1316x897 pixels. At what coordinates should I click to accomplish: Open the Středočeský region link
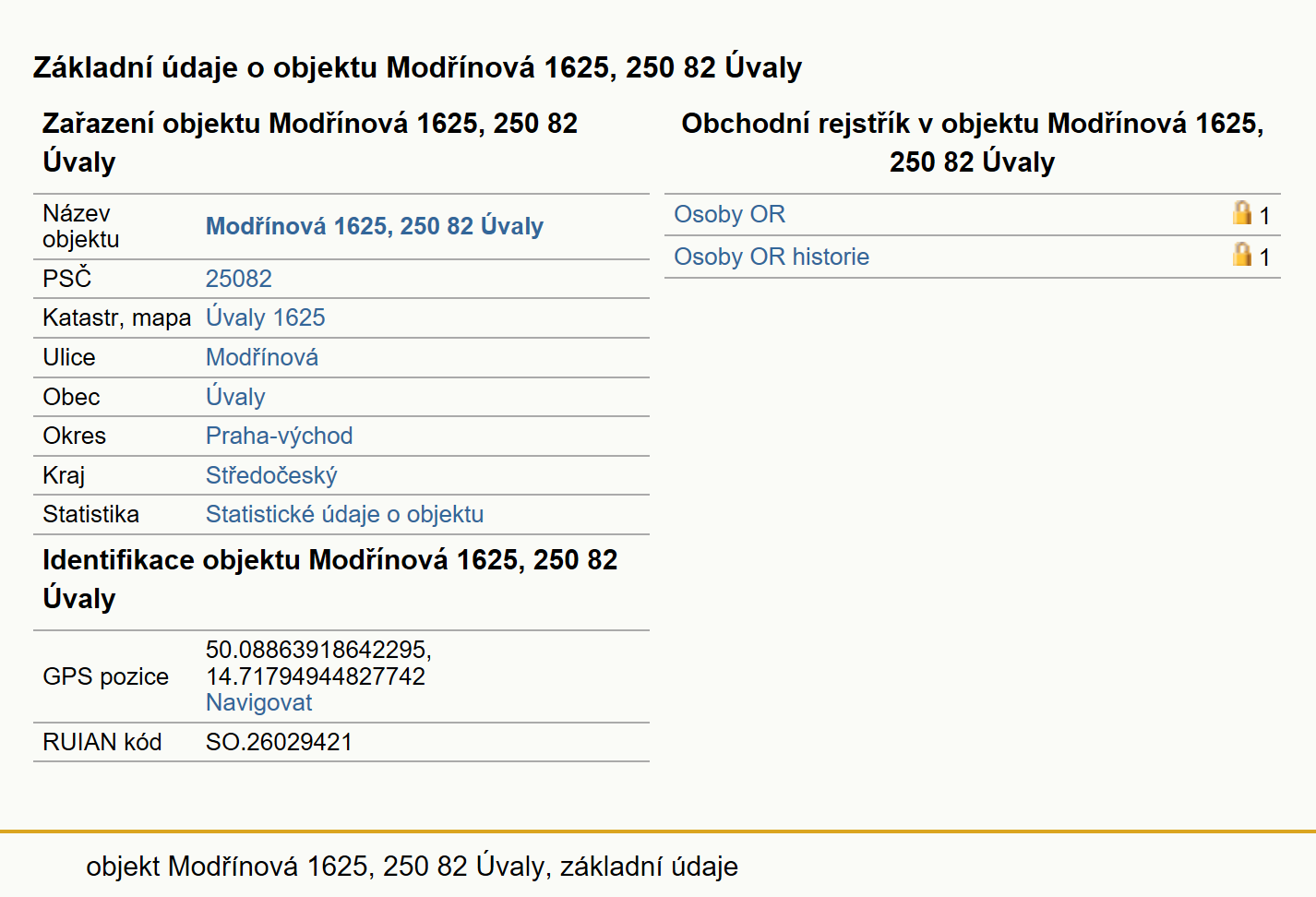(271, 475)
